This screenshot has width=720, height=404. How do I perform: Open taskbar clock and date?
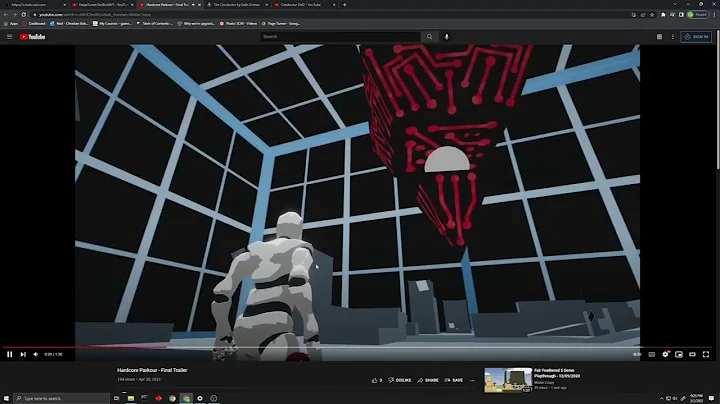(x=697, y=398)
